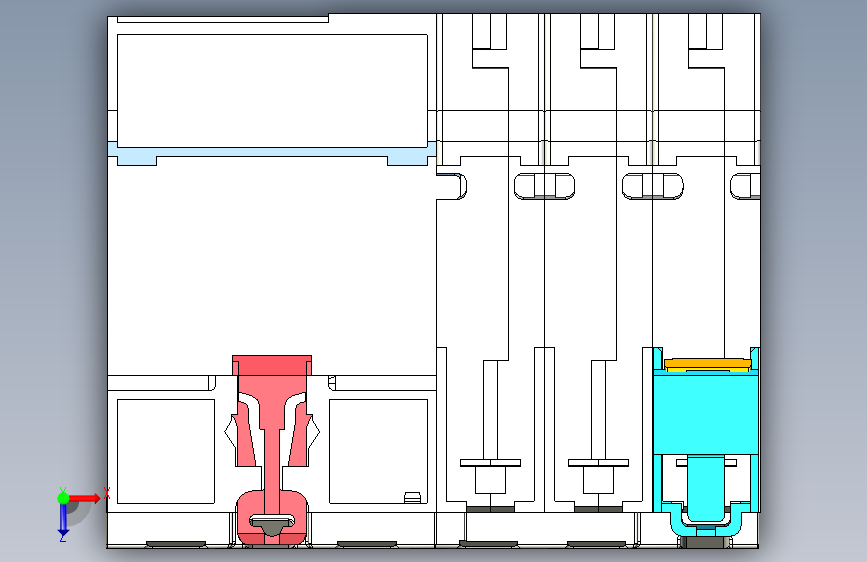The image size is (867, 562).
Task: Click the green Y axis ball of triad
Action: [x=63, y=498]
